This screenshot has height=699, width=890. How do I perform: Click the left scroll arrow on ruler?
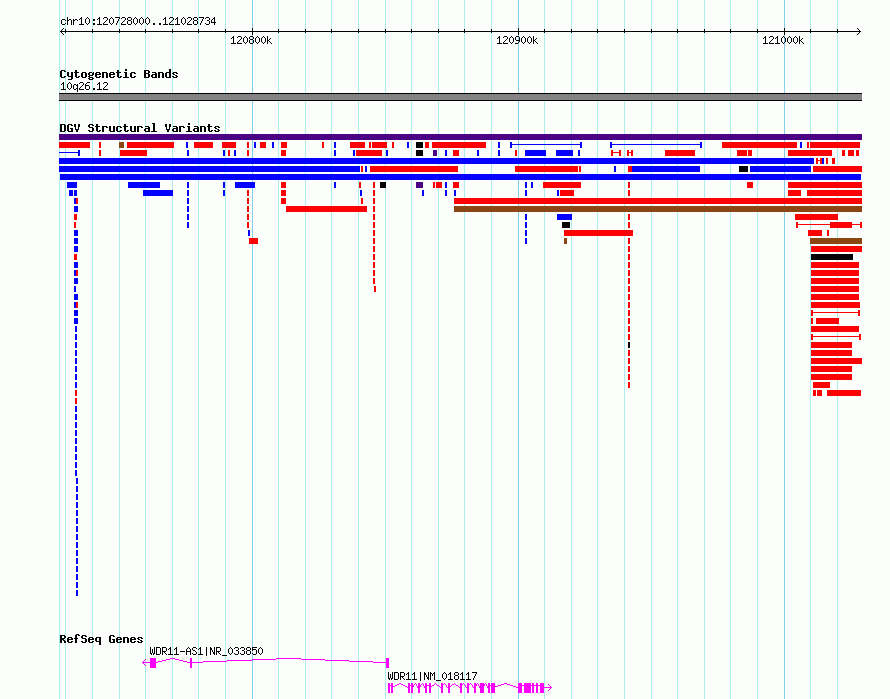coord(62,32)
